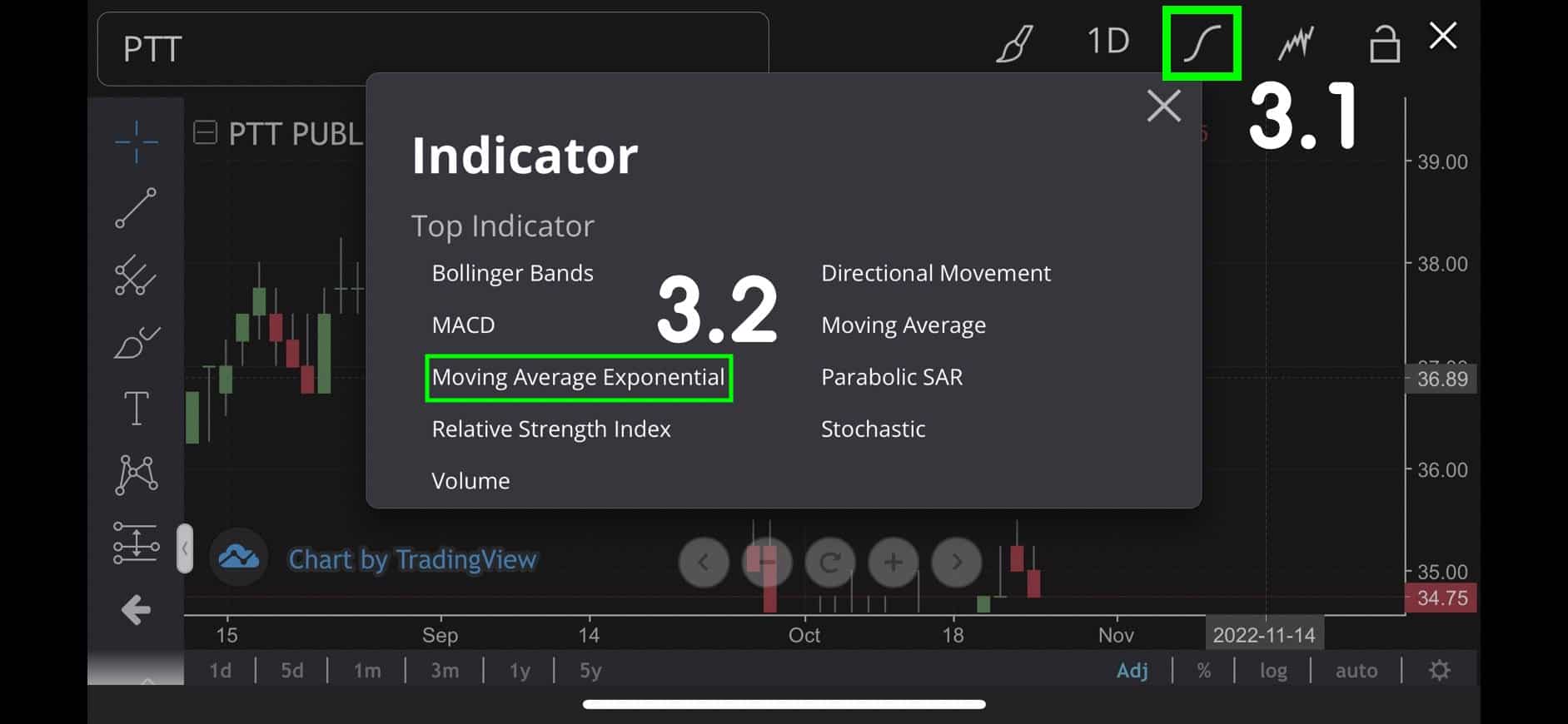
Task: Toggle Adj price adjustment
Action: 1132,670
